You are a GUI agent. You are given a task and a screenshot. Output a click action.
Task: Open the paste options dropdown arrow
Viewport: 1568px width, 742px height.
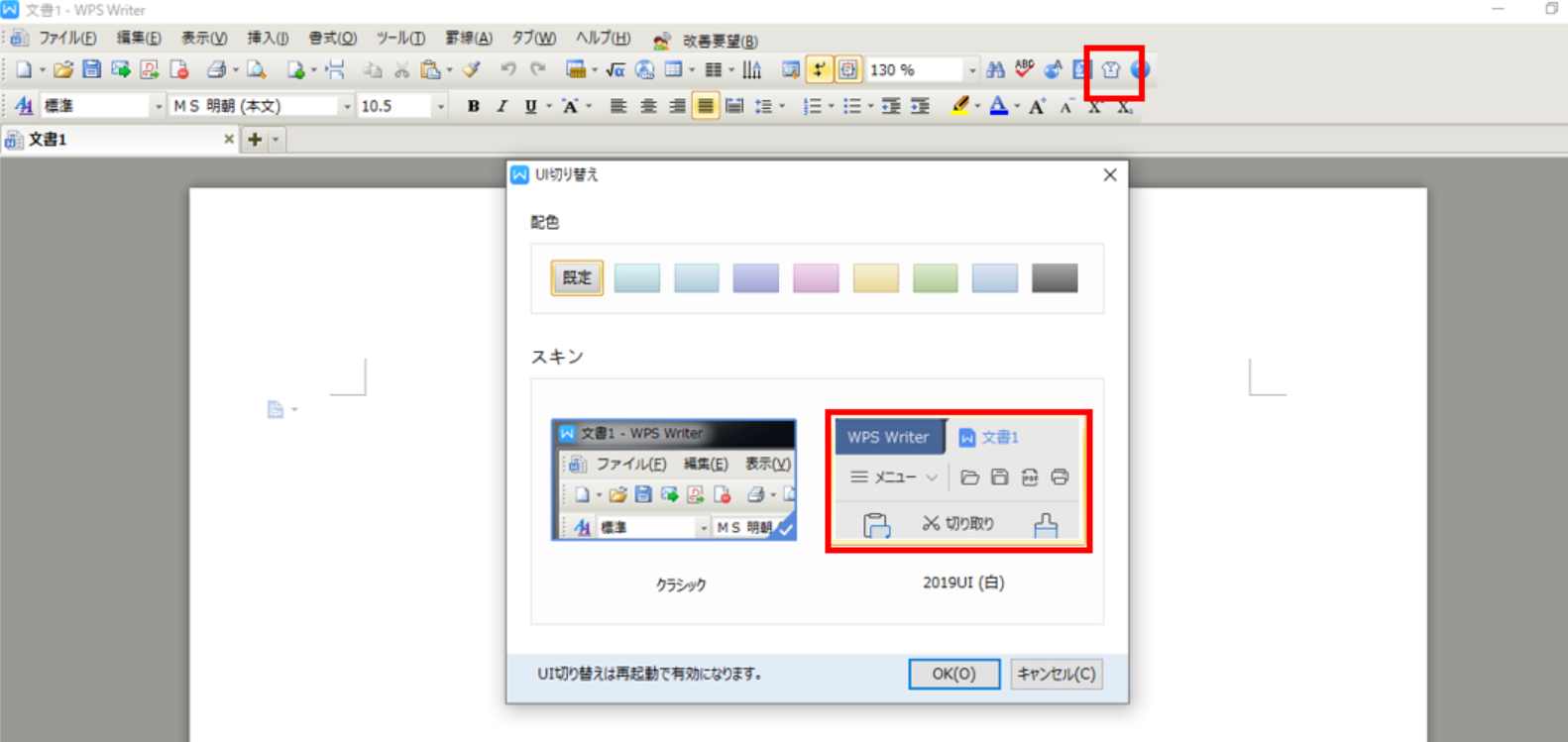[449, 70]
